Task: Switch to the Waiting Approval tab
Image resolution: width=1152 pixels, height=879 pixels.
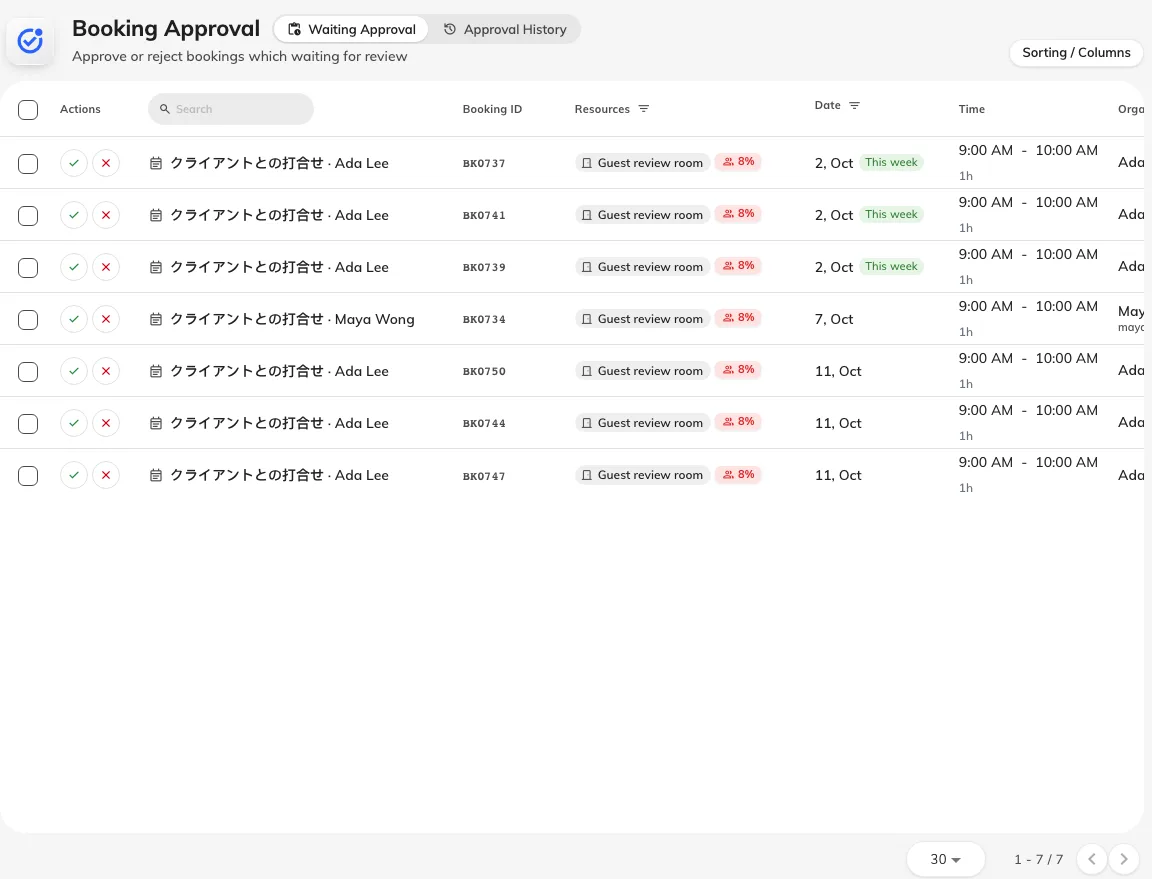Action: [x=351, y=29]
